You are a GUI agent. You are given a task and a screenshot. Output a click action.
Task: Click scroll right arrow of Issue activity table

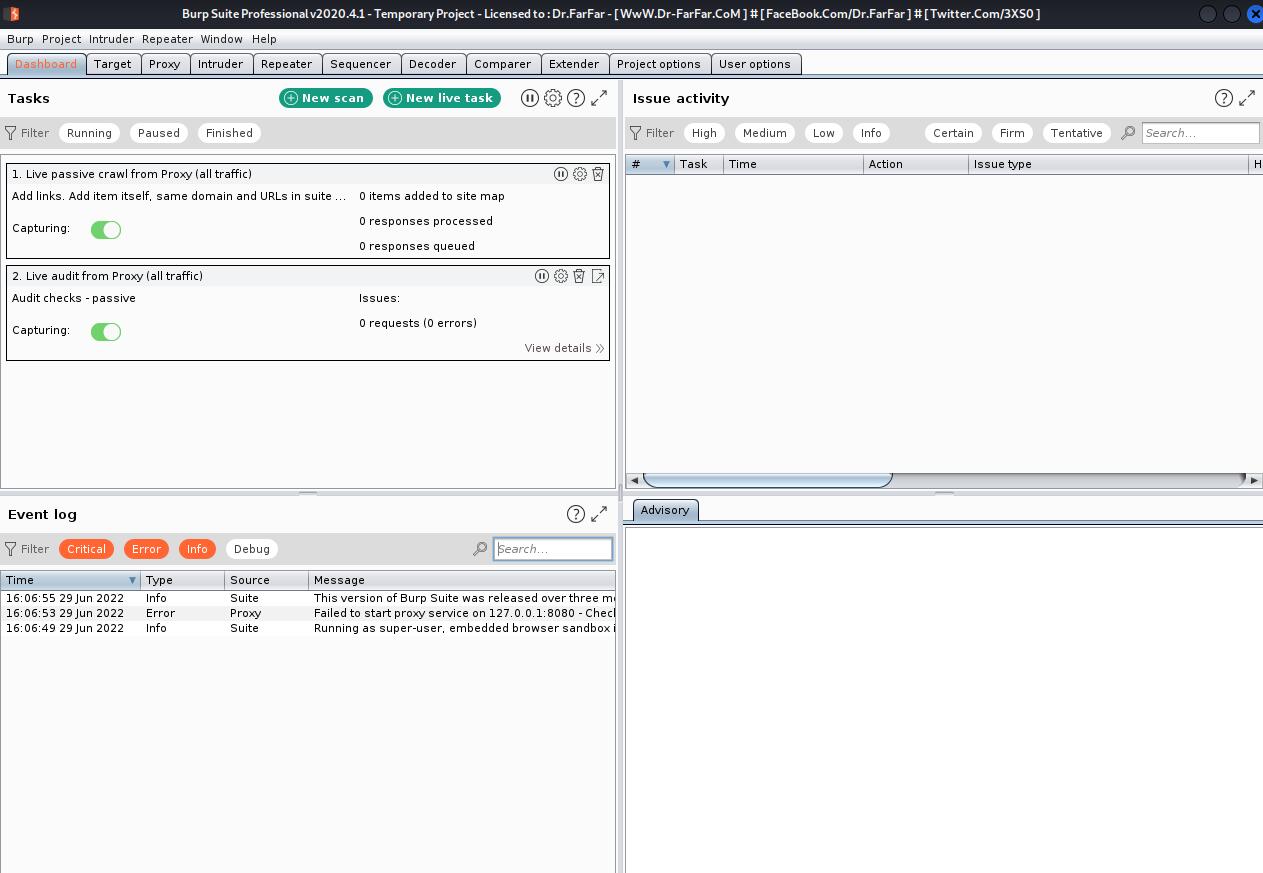1255,480
